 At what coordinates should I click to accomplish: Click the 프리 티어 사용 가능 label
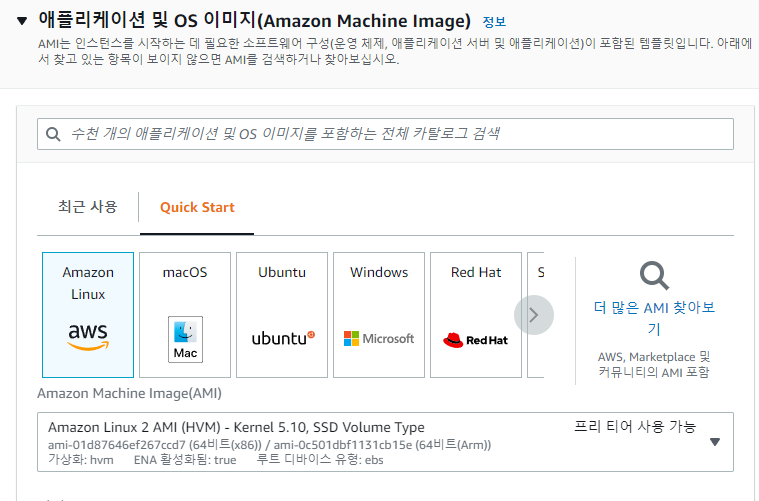[635, 426]
